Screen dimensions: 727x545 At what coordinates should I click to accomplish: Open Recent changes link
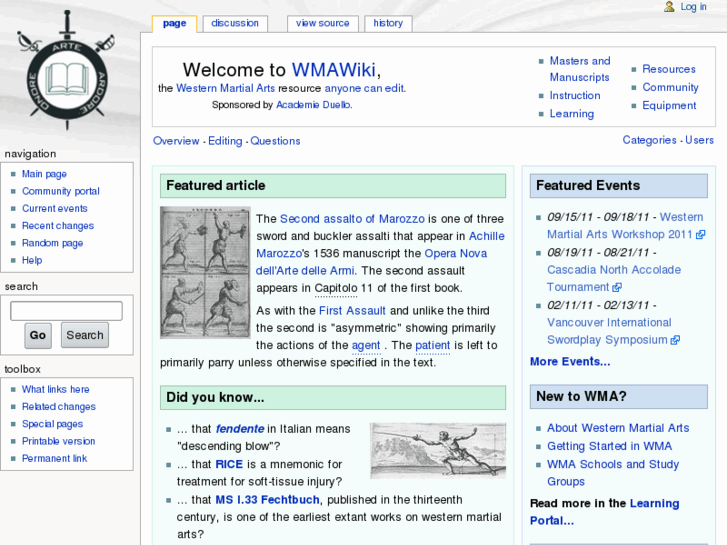(58, 226)
